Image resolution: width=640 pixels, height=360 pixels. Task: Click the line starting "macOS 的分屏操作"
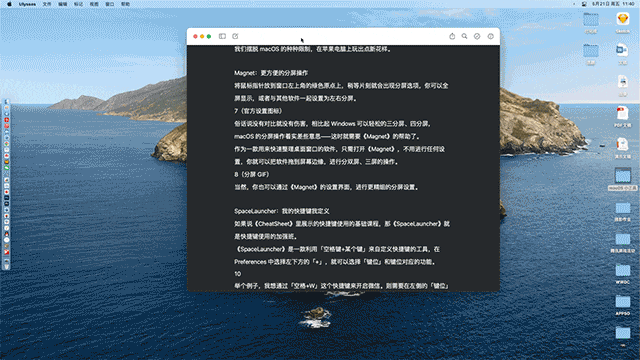click(327, 136)
